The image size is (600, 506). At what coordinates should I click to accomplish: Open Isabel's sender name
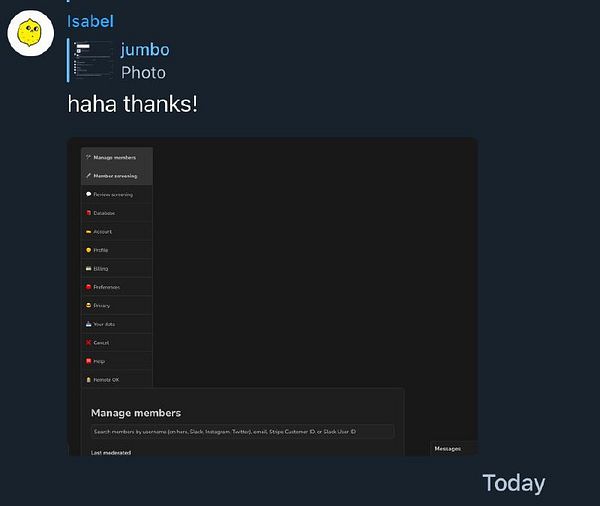coord(90,21)
